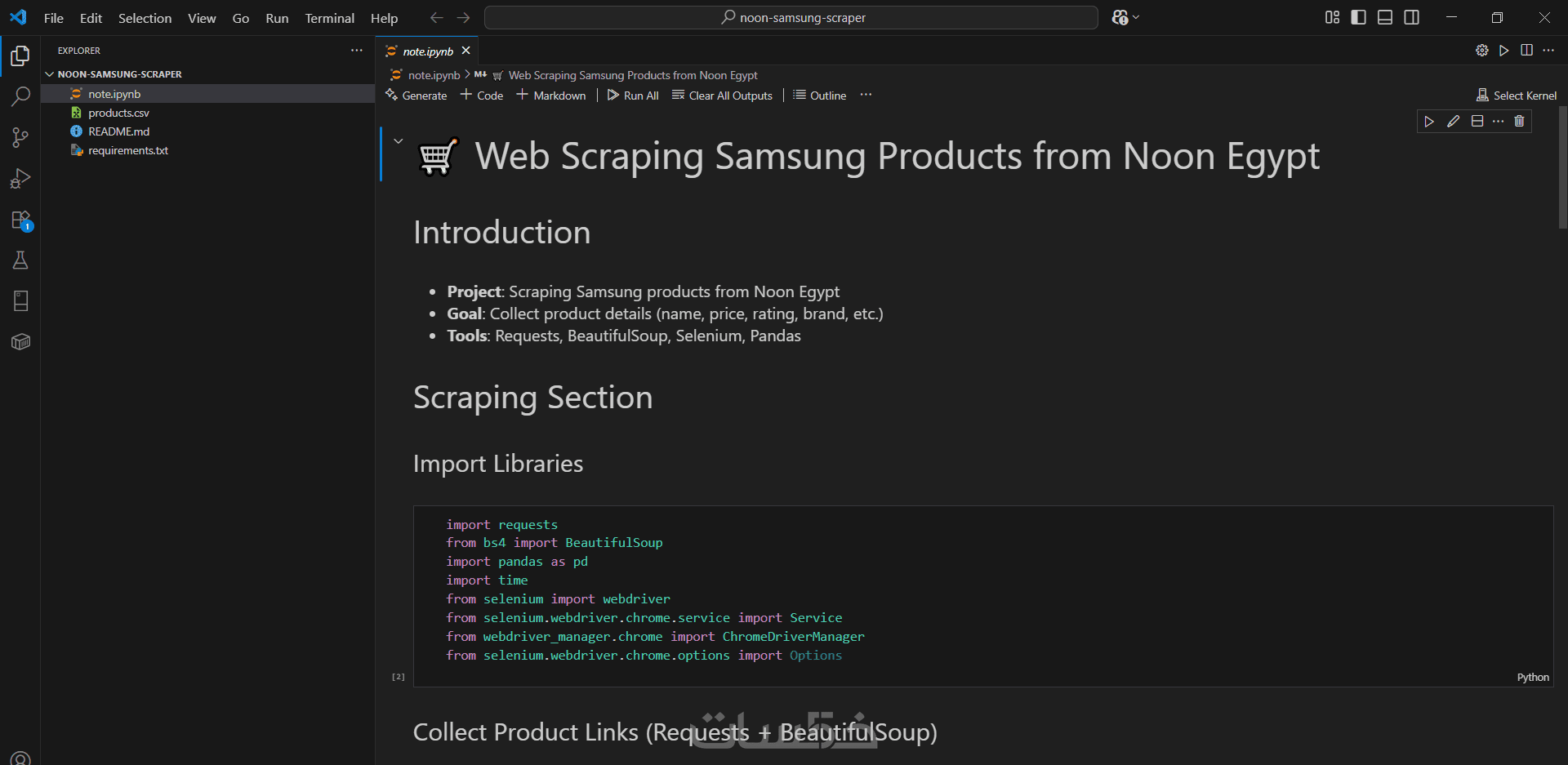This screenshot has width=1568, height=765.
Task: Open the Search view in activity bar
Action: coord(20,96)
